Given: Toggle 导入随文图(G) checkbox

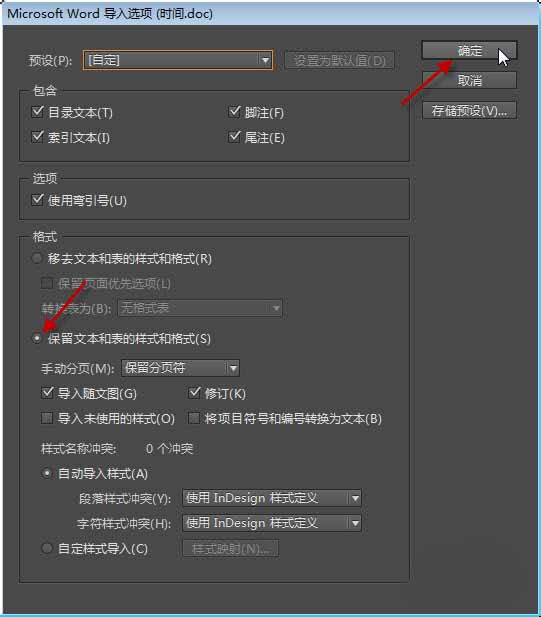Looking at the screenshot, I should (47, 393).
